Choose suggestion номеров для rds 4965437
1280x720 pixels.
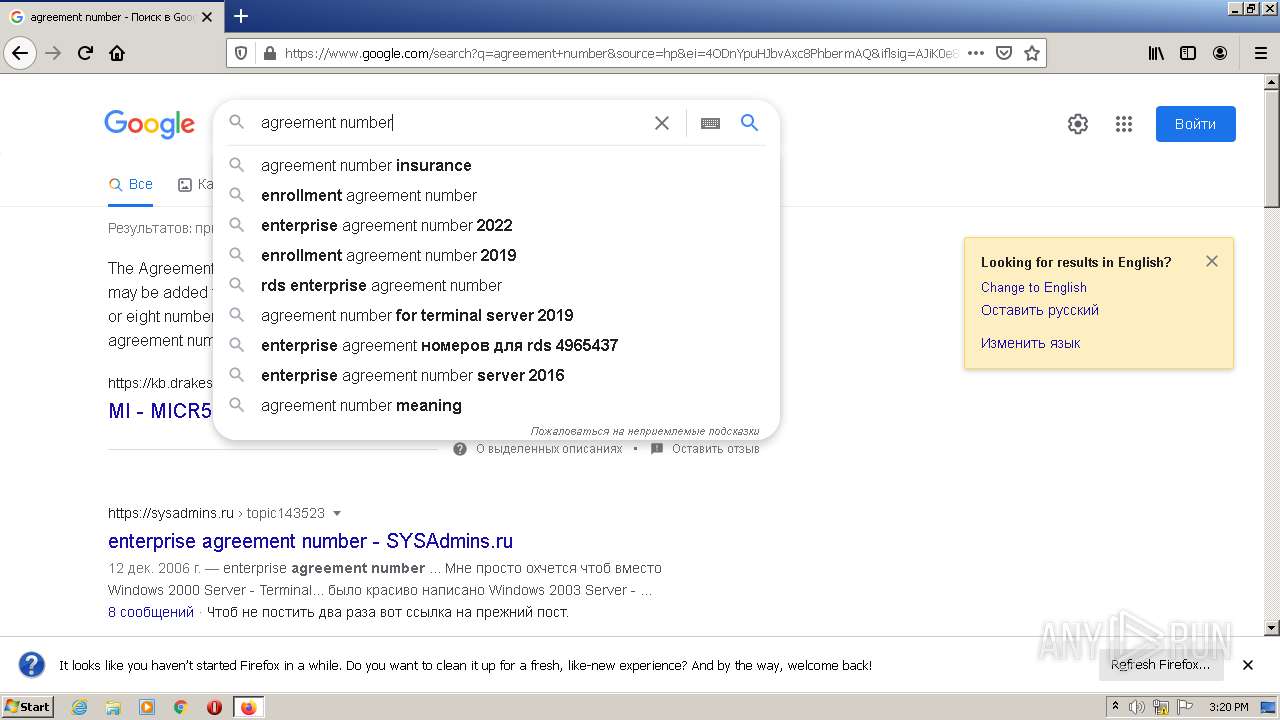[x=496, y=345]
